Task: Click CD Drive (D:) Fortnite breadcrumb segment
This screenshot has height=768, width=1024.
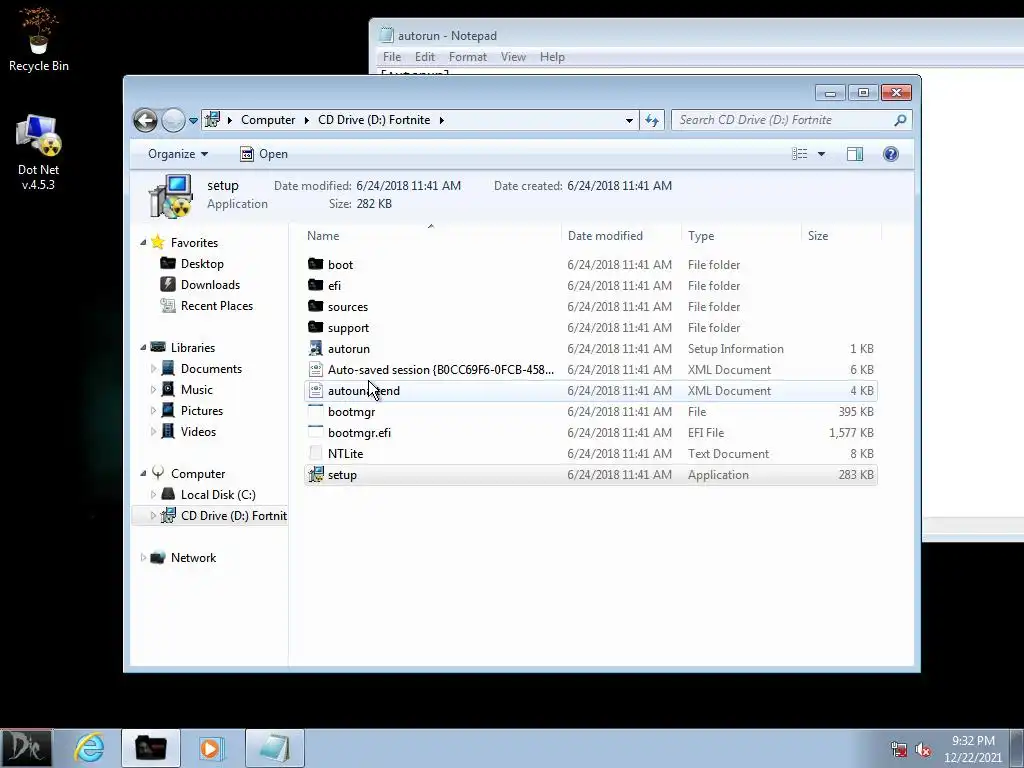Action: [374, 120]
